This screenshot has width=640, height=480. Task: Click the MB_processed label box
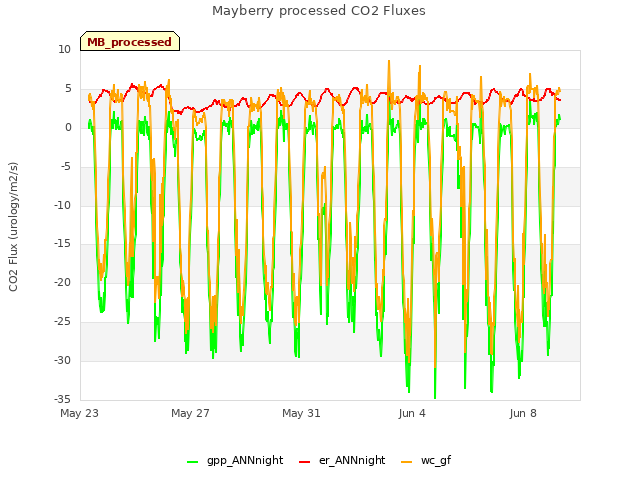point(130,41)
